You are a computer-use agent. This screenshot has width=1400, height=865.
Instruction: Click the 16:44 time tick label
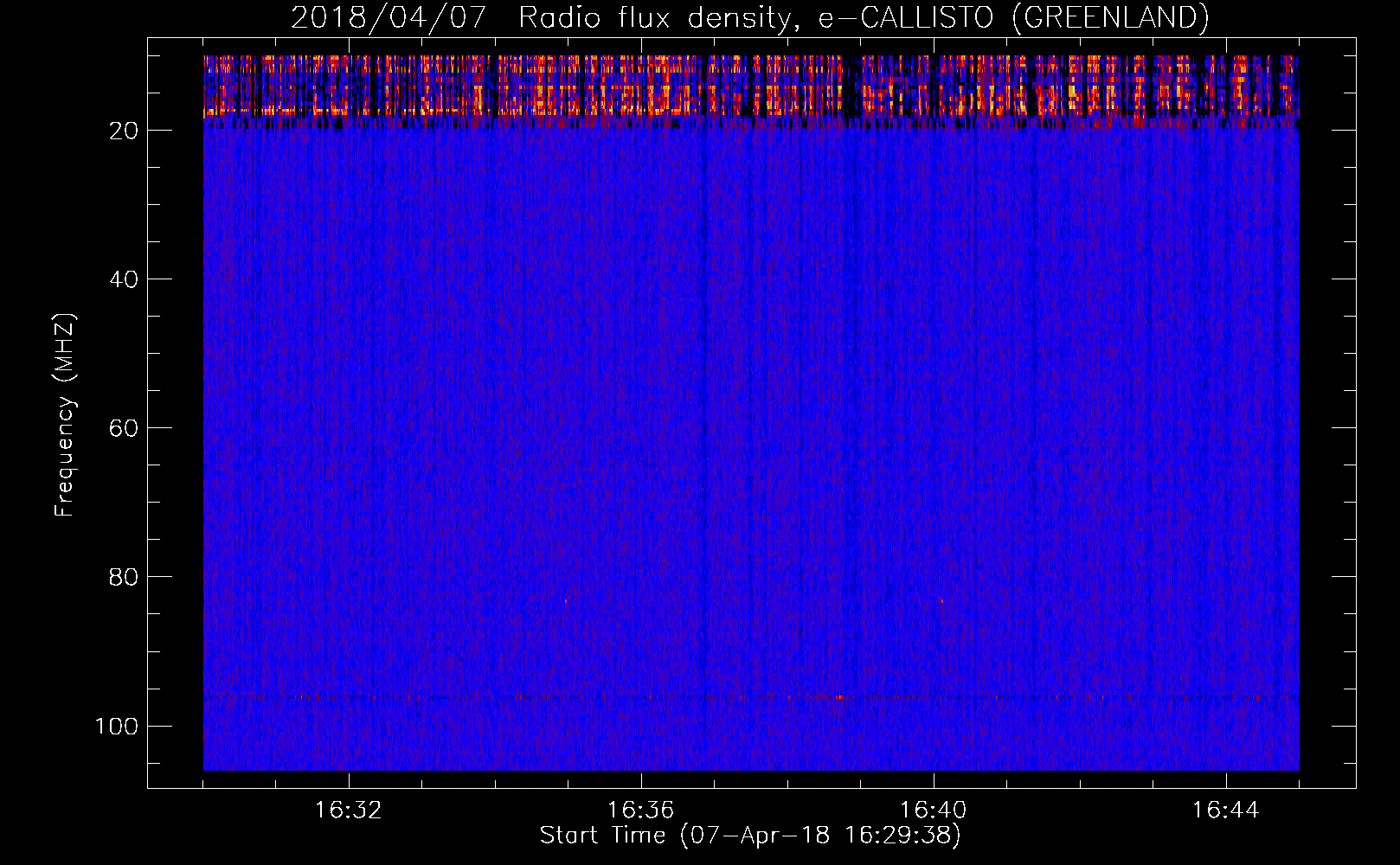coord(1225,811)
